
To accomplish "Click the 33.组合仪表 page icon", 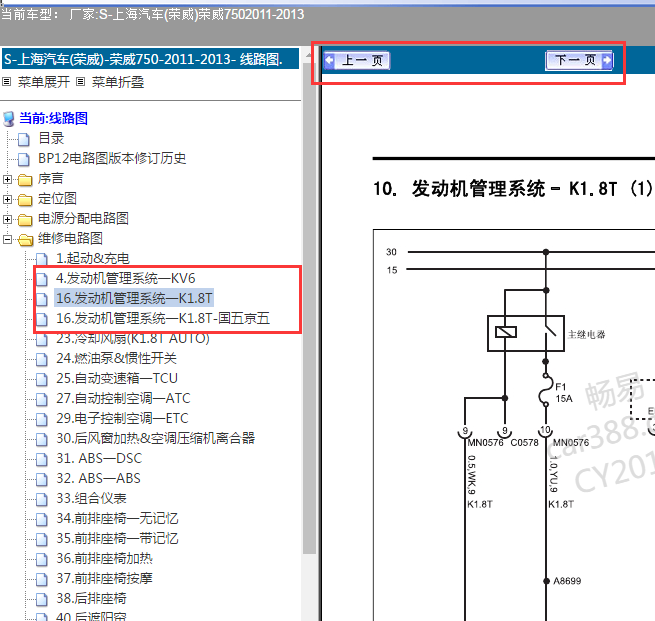I will pos(41,499).
